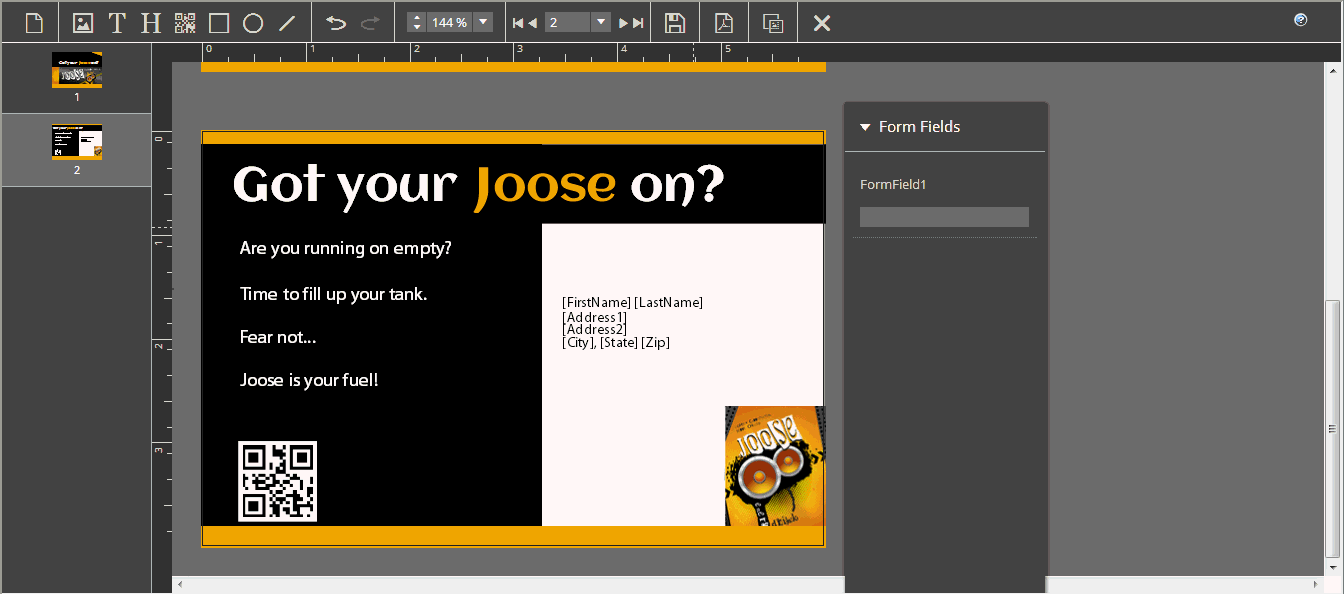Insert a QR code element

point(185,22)
